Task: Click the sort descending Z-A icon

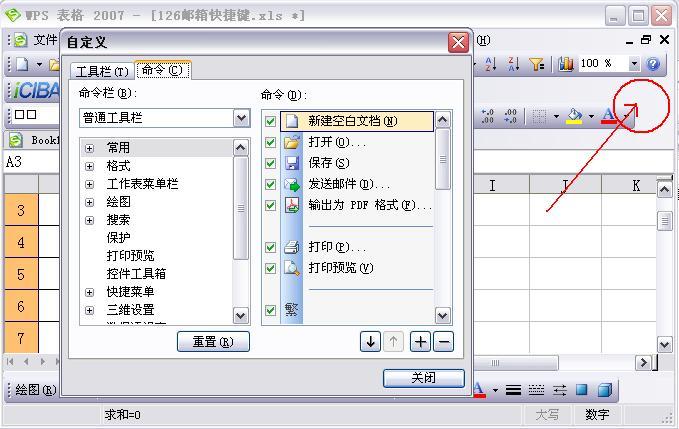Action: (513, 64)
